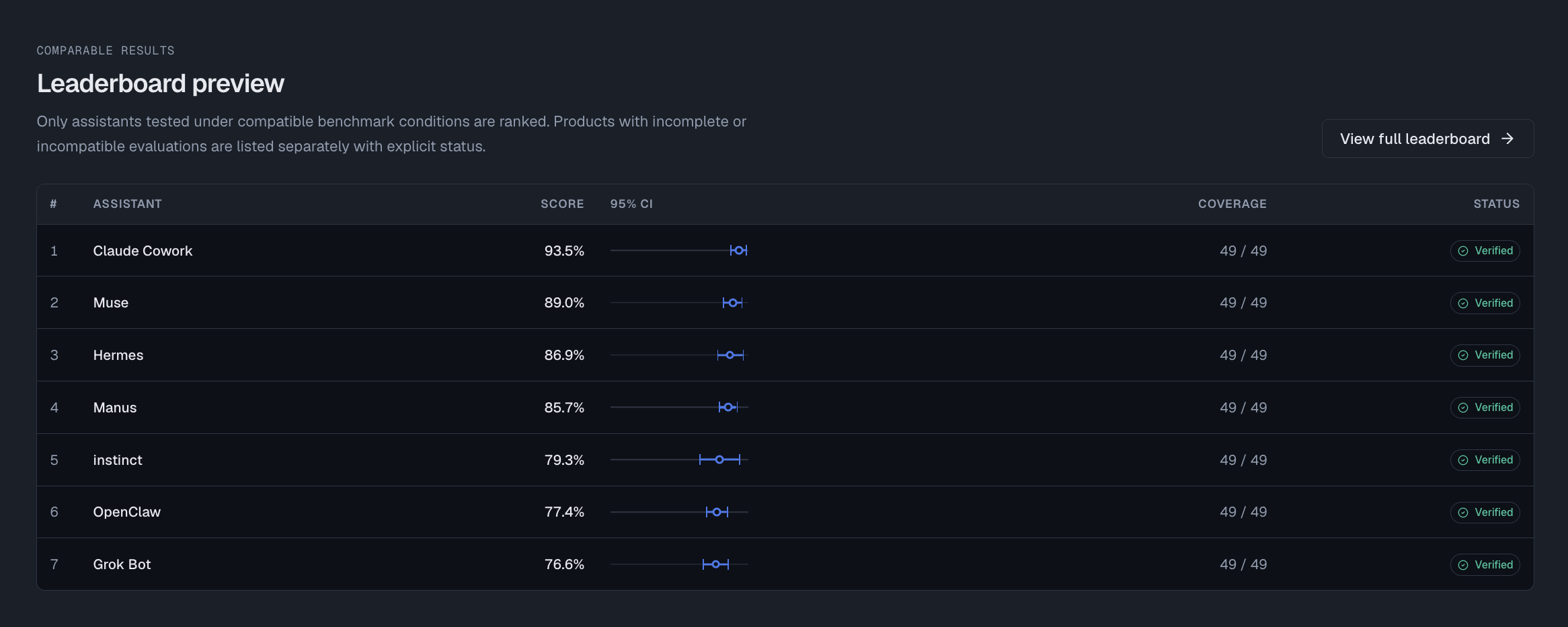The image size is (1568, 627).
Task: Click the Verified check icon for Muse
Action: [x=1463, y=303]
